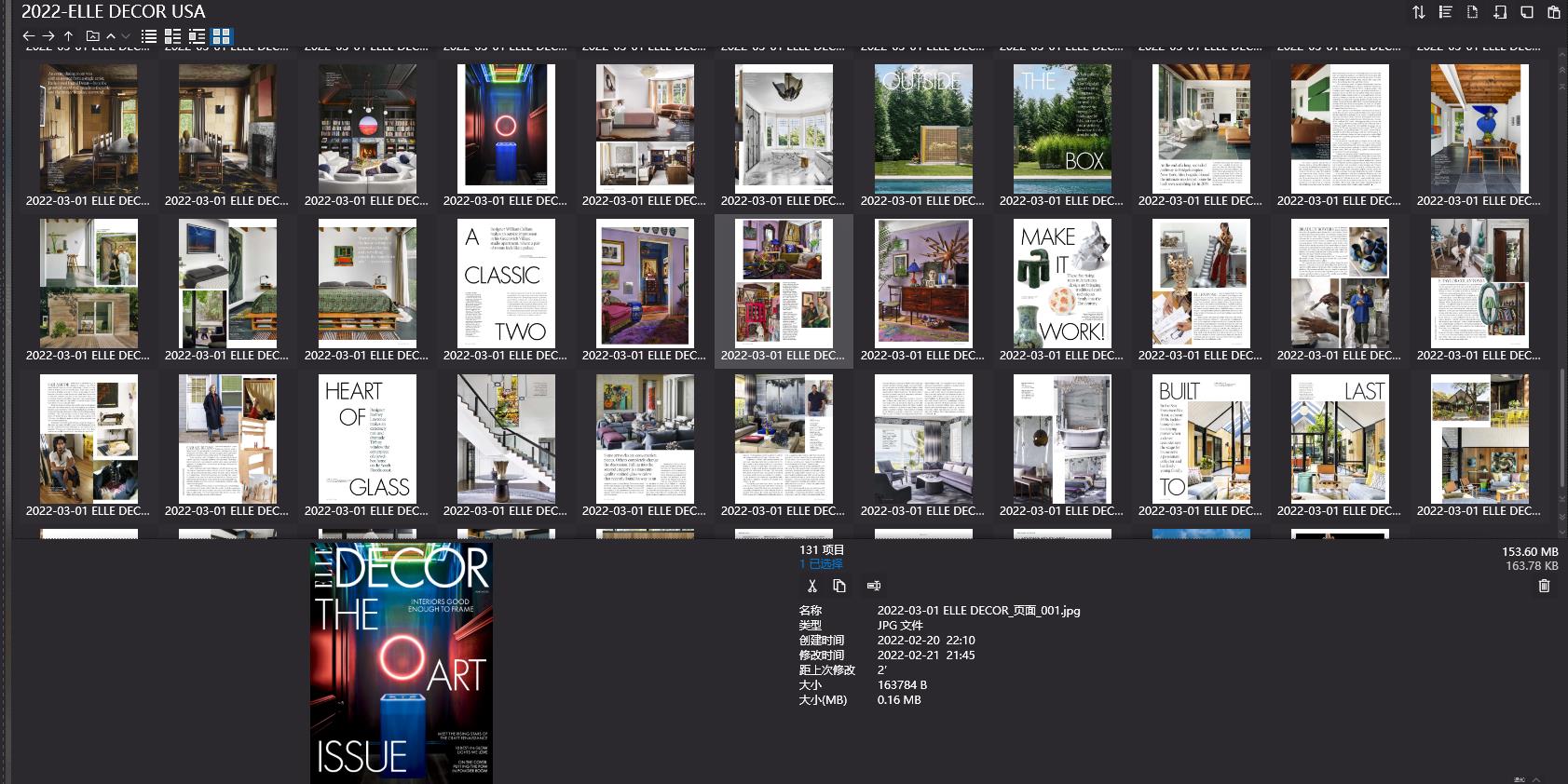Select the neon blue room page thumbnail

tap(506, 128)
